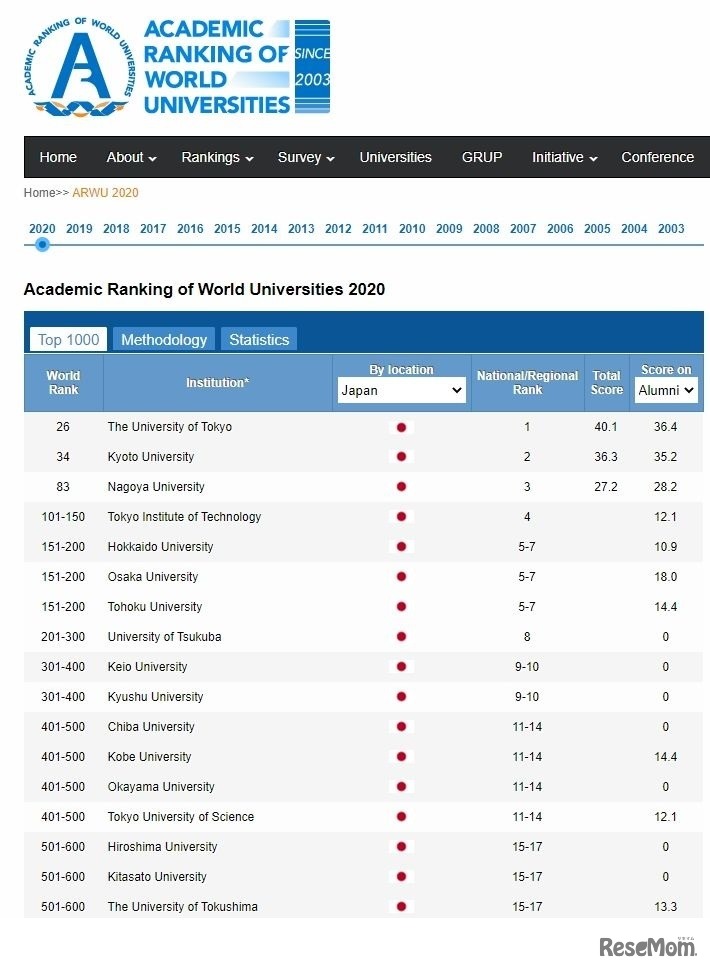Click alumni score 13.3 for Tokushima
The image size is (710, 970).
(x=665, y=907)
